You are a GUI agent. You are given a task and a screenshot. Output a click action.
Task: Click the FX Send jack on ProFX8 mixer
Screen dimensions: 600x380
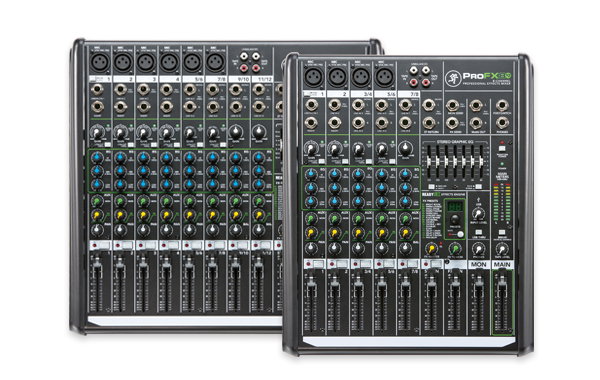pos(452,123)
